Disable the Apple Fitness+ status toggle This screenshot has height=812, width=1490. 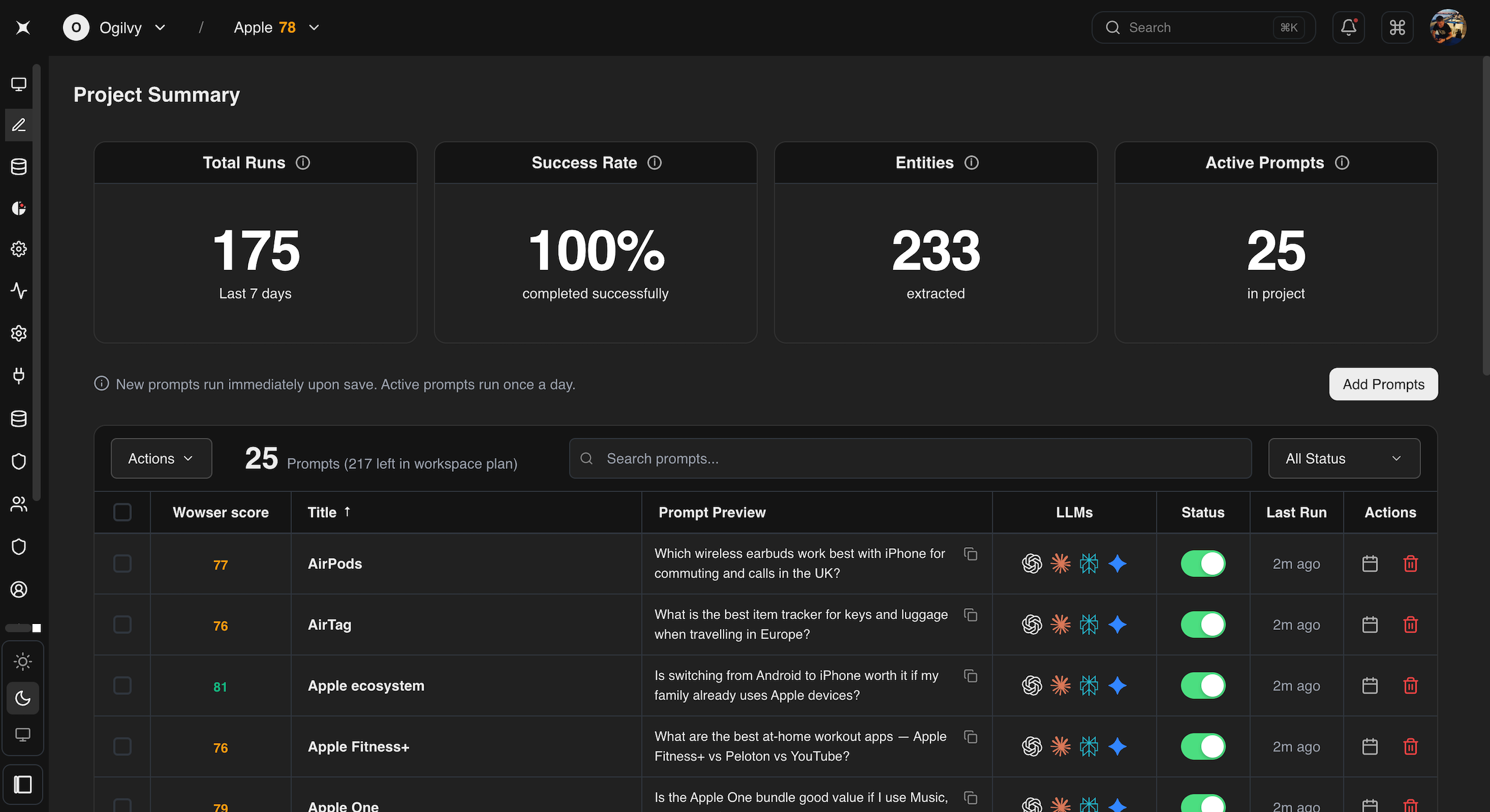1203,747
